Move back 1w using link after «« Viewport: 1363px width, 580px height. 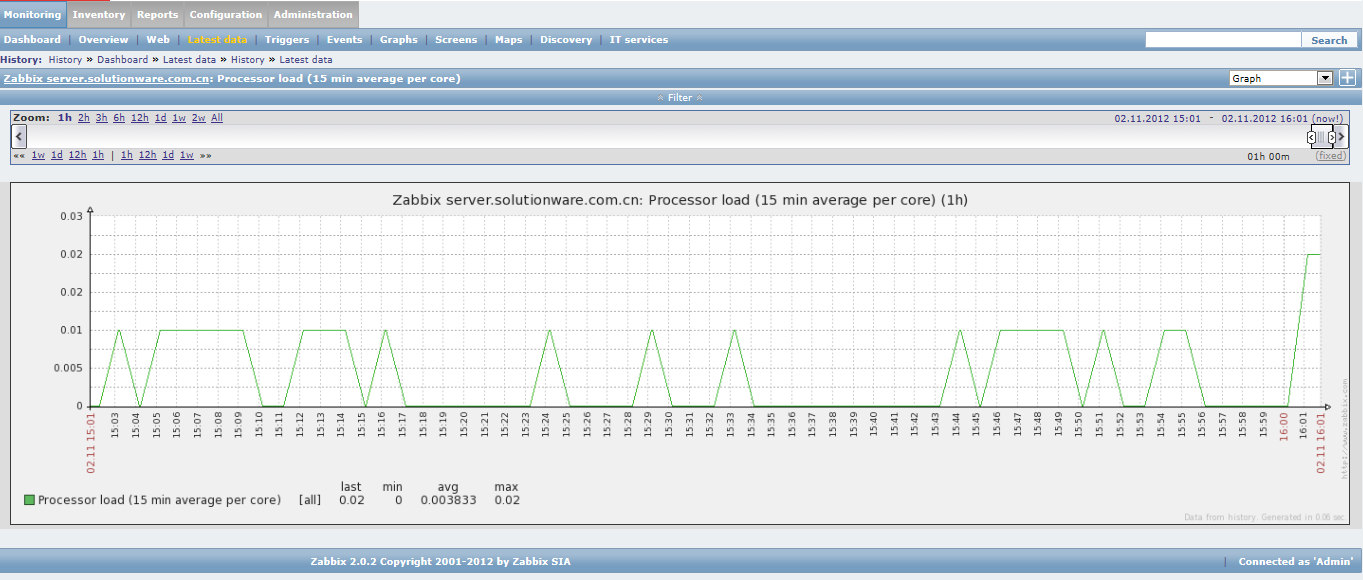point(38,155)
